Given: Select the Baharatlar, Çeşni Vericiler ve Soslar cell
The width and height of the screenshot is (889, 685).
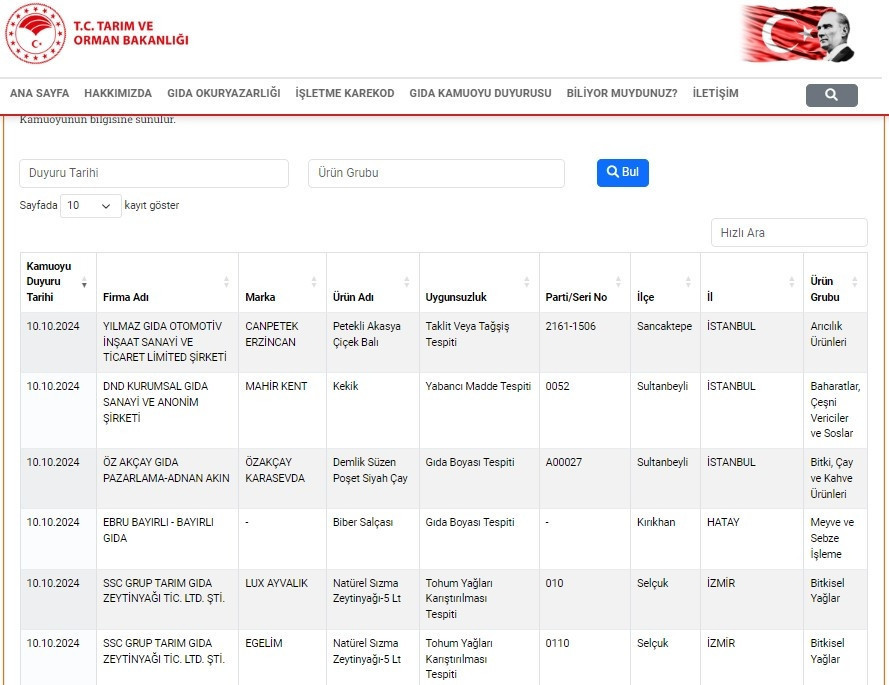Looking at the screenshot, I should pyautogui.click(x=835, y=410).
